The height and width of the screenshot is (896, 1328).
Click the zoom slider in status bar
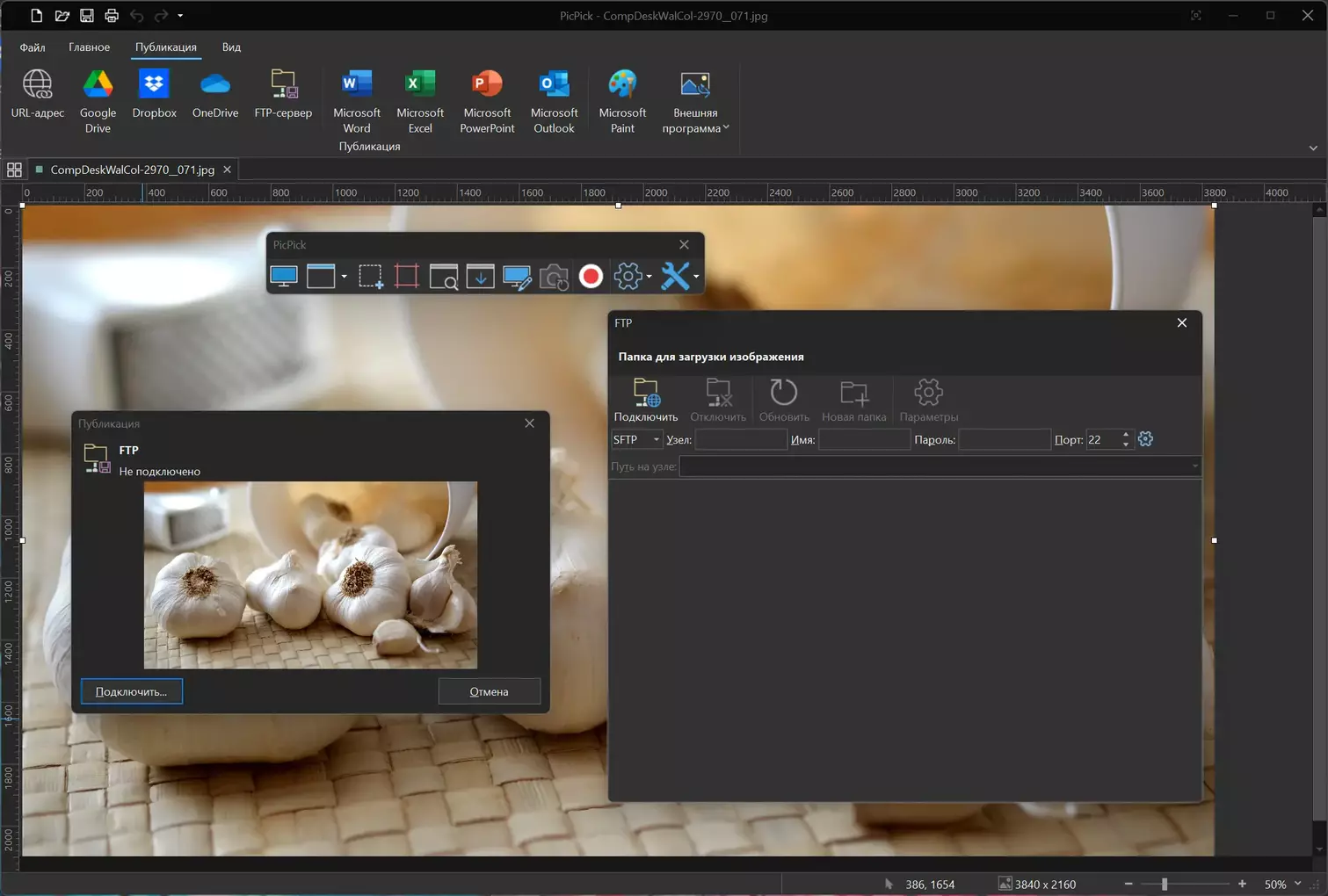pos(1165,885)
